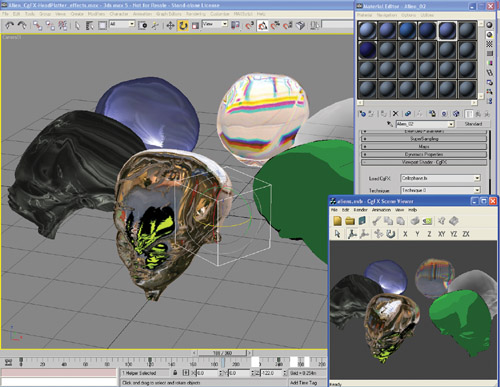500x387 pixels.
Task: Toggle the checkered Background sample button
Action: [489, 44]
